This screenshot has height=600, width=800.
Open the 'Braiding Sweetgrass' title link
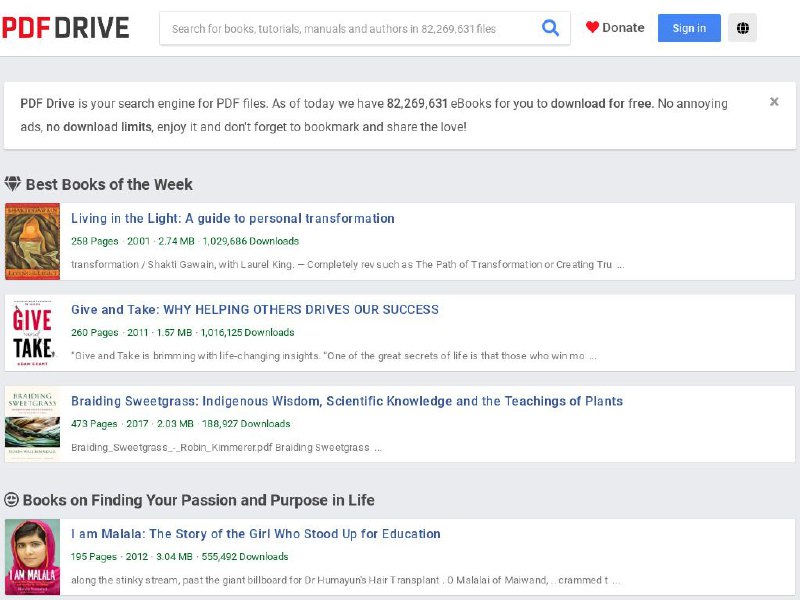(x=346, y=401)
